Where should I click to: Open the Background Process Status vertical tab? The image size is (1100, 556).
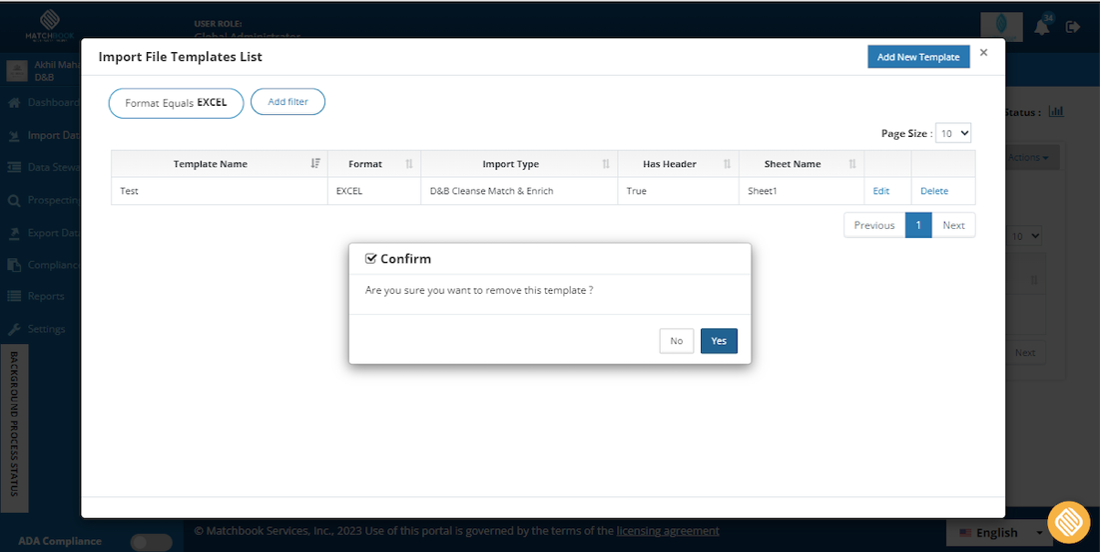[x=15, y=428]
